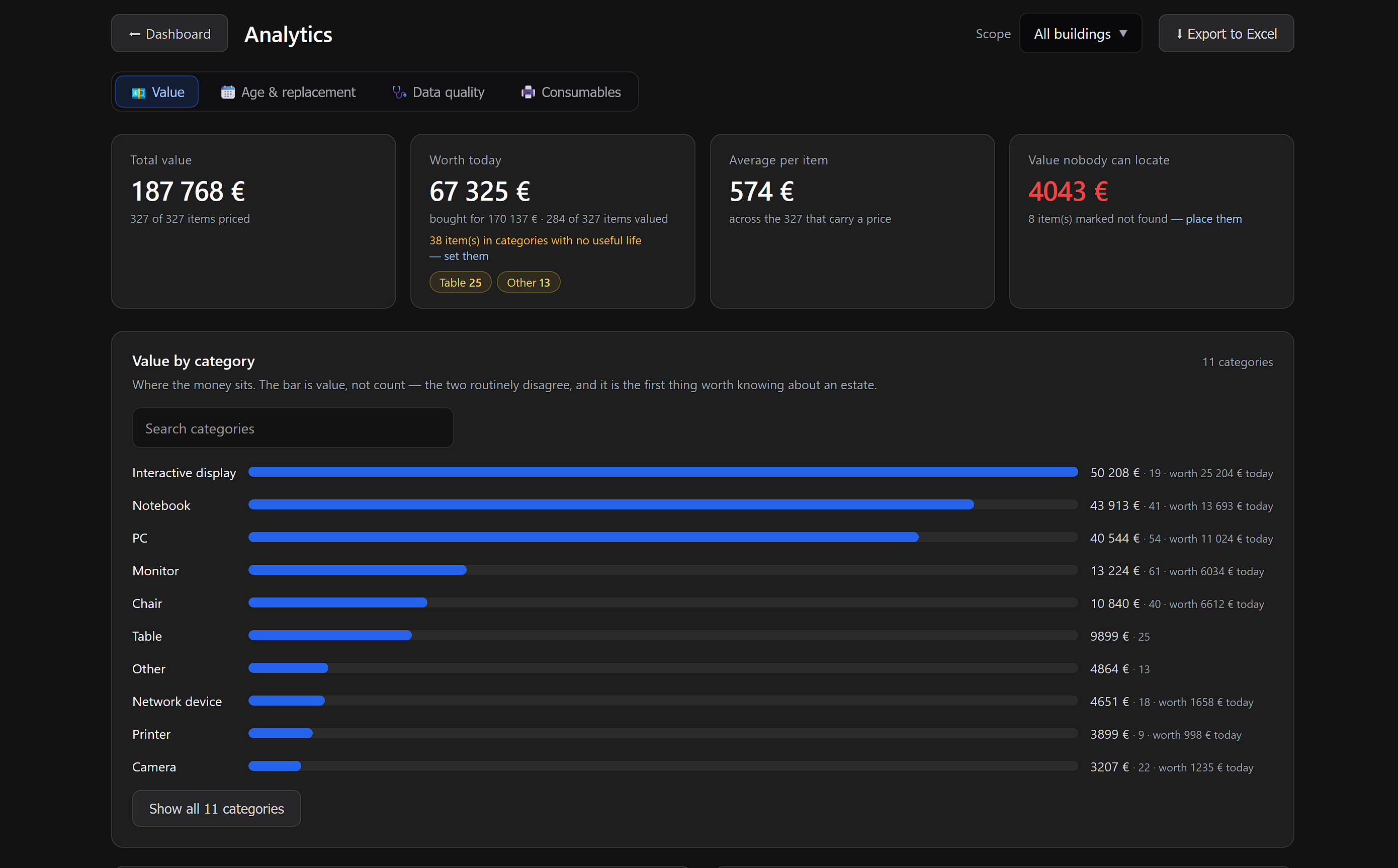This screenshot has width=1398, height=868.
Task: Click '50 208 €' in Interactive display row
Action: [1114, 473]
